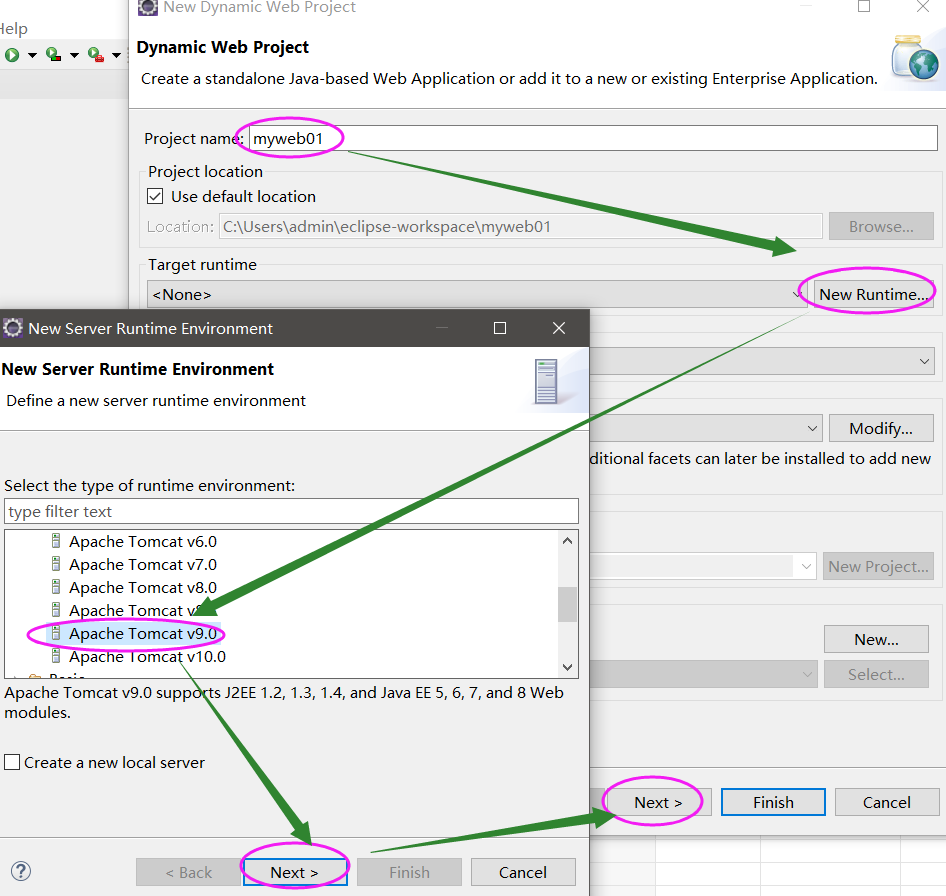This screenshot has height=896, width=946.
Task: Open the Coverage dropdown arrow
Action: point(74,56)
